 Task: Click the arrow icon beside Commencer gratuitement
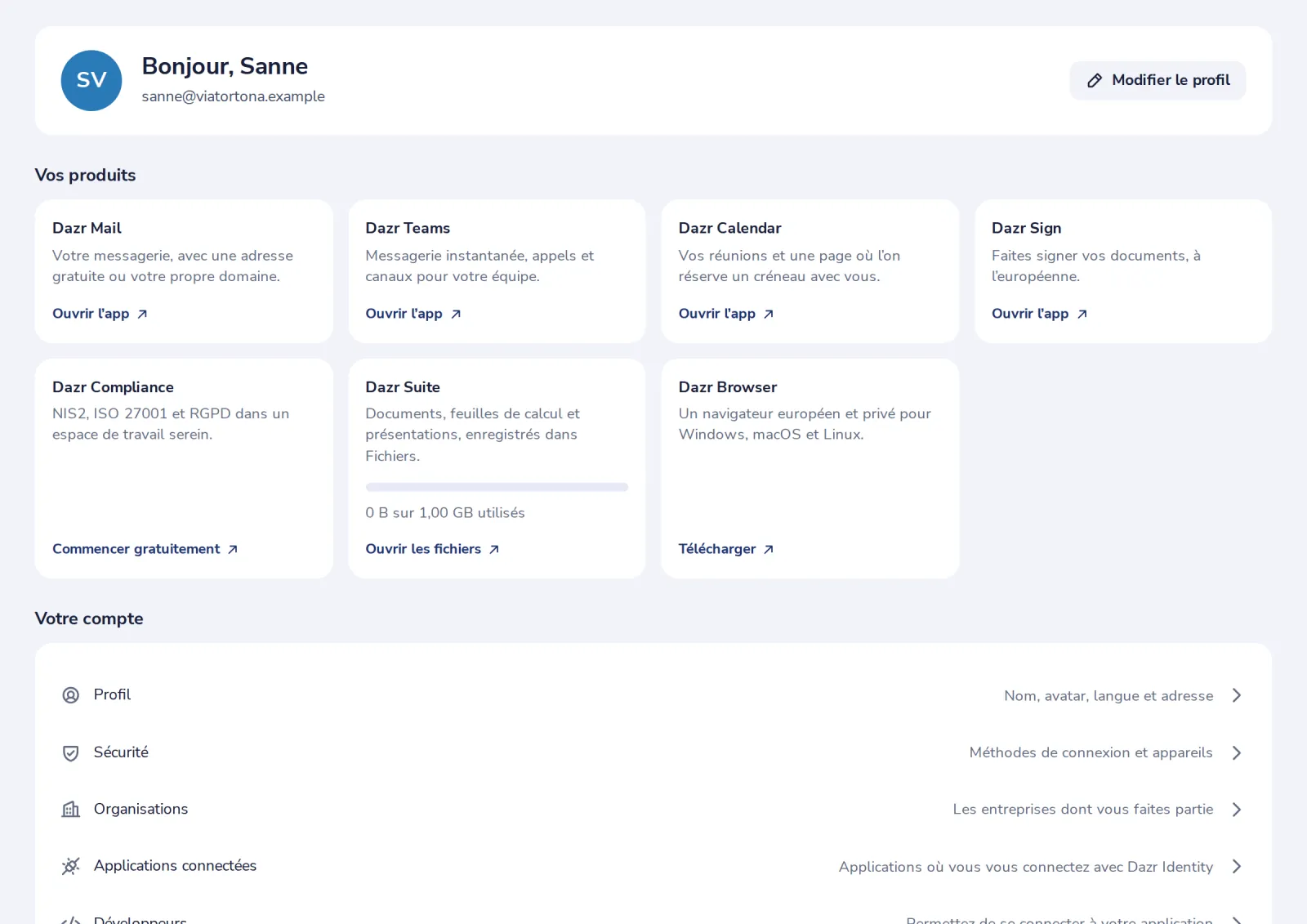pyautogui.click(x=233, y=549)
